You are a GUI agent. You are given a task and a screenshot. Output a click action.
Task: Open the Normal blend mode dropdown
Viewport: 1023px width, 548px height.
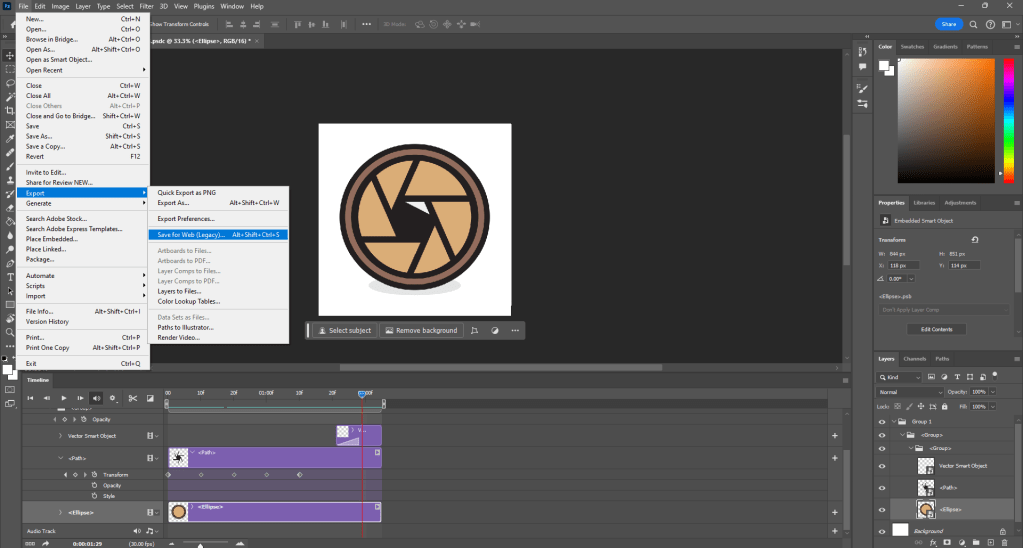click(x=910, y=392)
